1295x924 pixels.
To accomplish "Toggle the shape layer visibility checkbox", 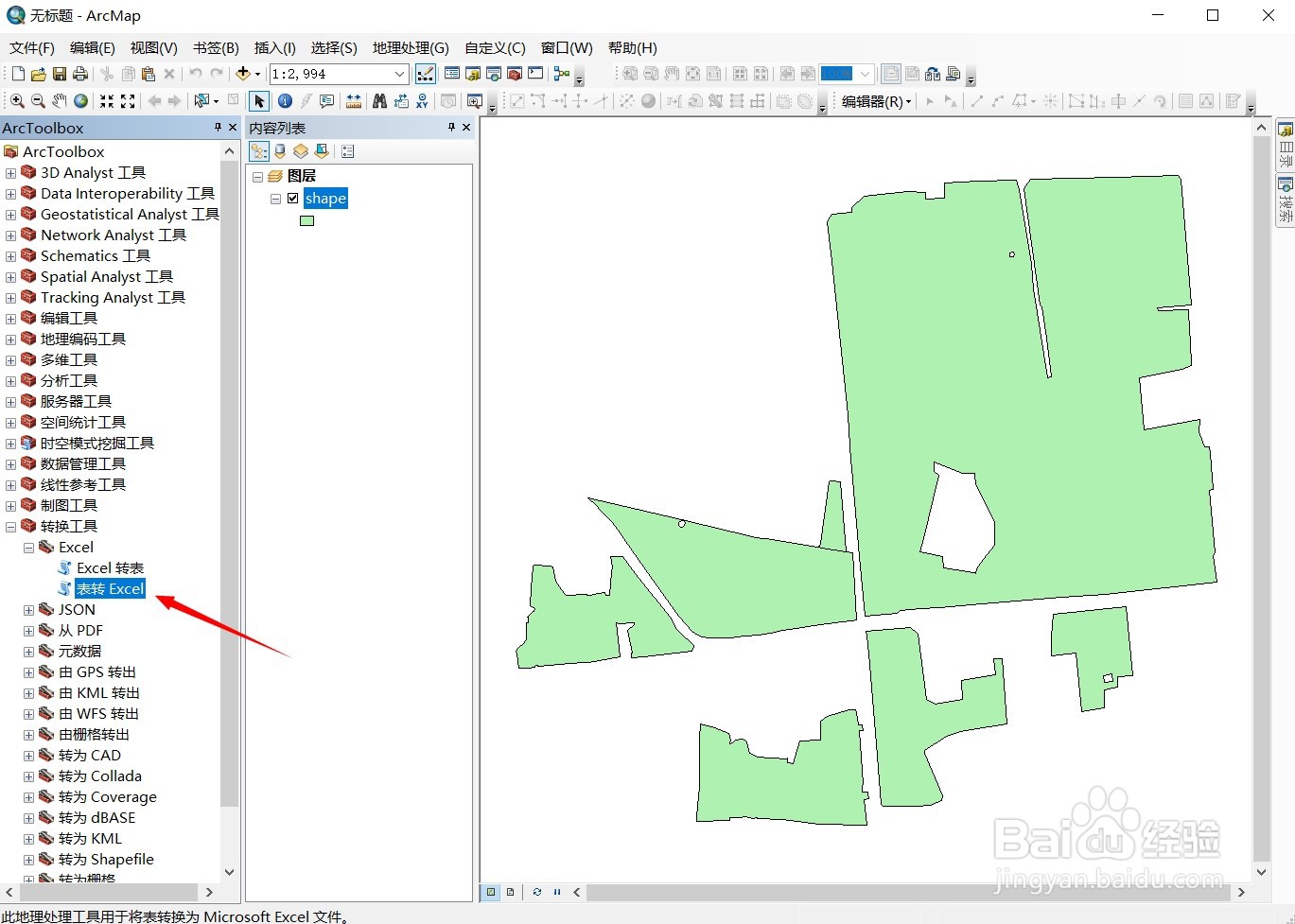I will (293, 199).
